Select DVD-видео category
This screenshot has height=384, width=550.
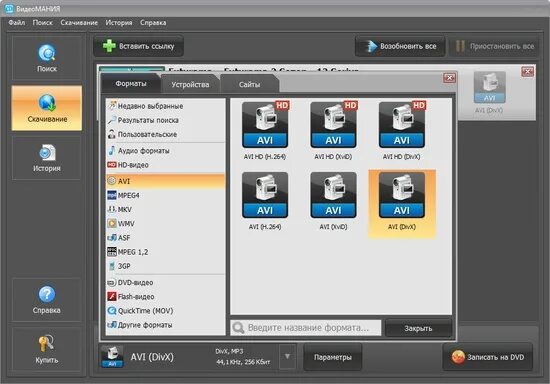[x=165, y=283]
